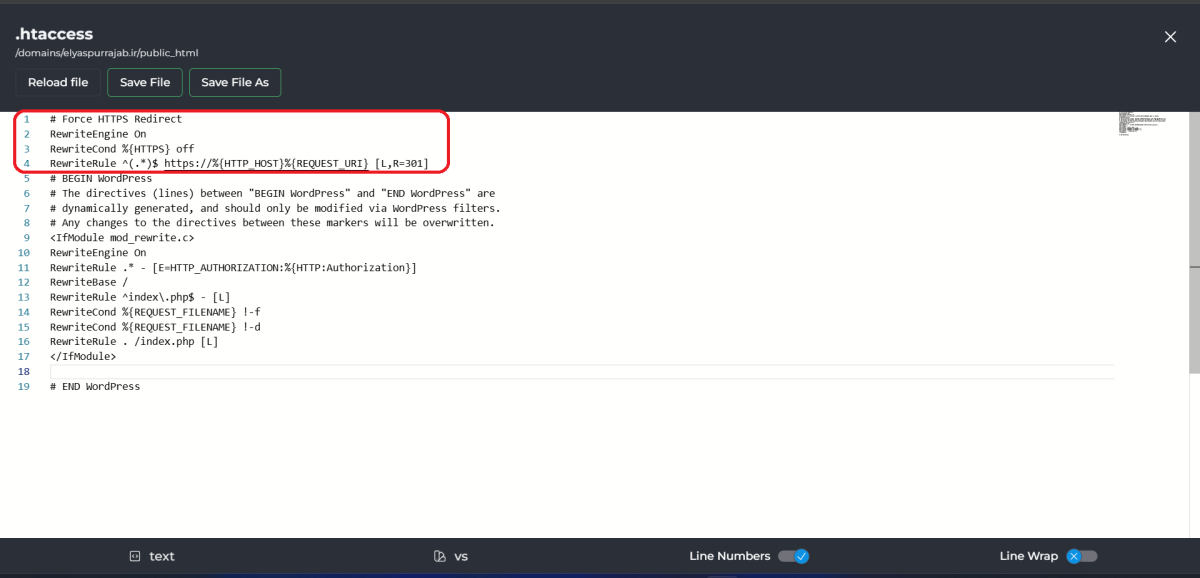Close the .htaccess editor with the X

[1170, 37]
